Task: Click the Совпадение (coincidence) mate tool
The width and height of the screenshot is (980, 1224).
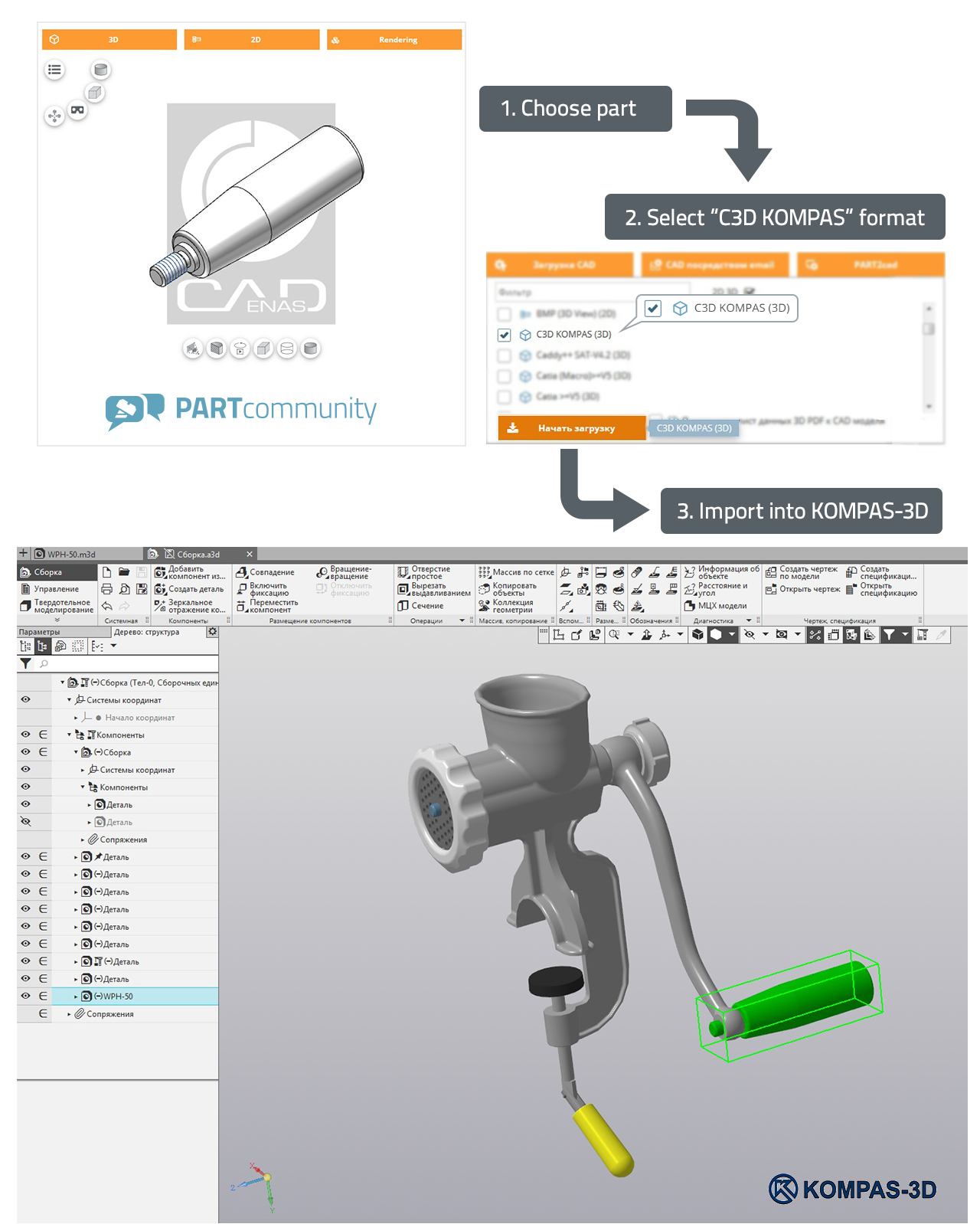Action: click(x=265, y=572)
